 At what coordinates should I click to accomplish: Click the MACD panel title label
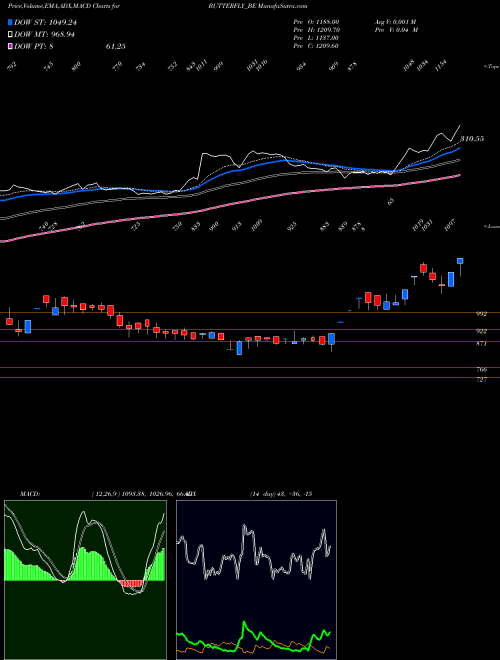click(30, 494)
